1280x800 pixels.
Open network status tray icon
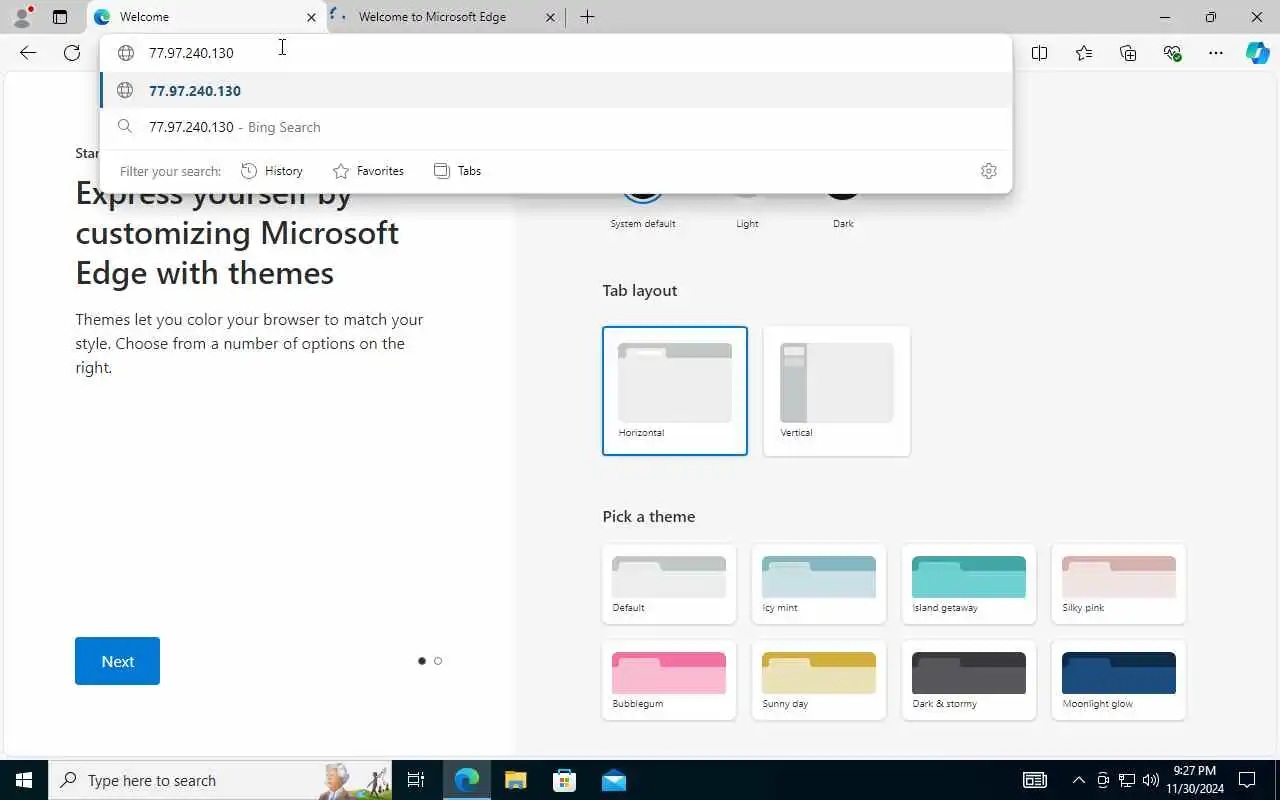1126,780
